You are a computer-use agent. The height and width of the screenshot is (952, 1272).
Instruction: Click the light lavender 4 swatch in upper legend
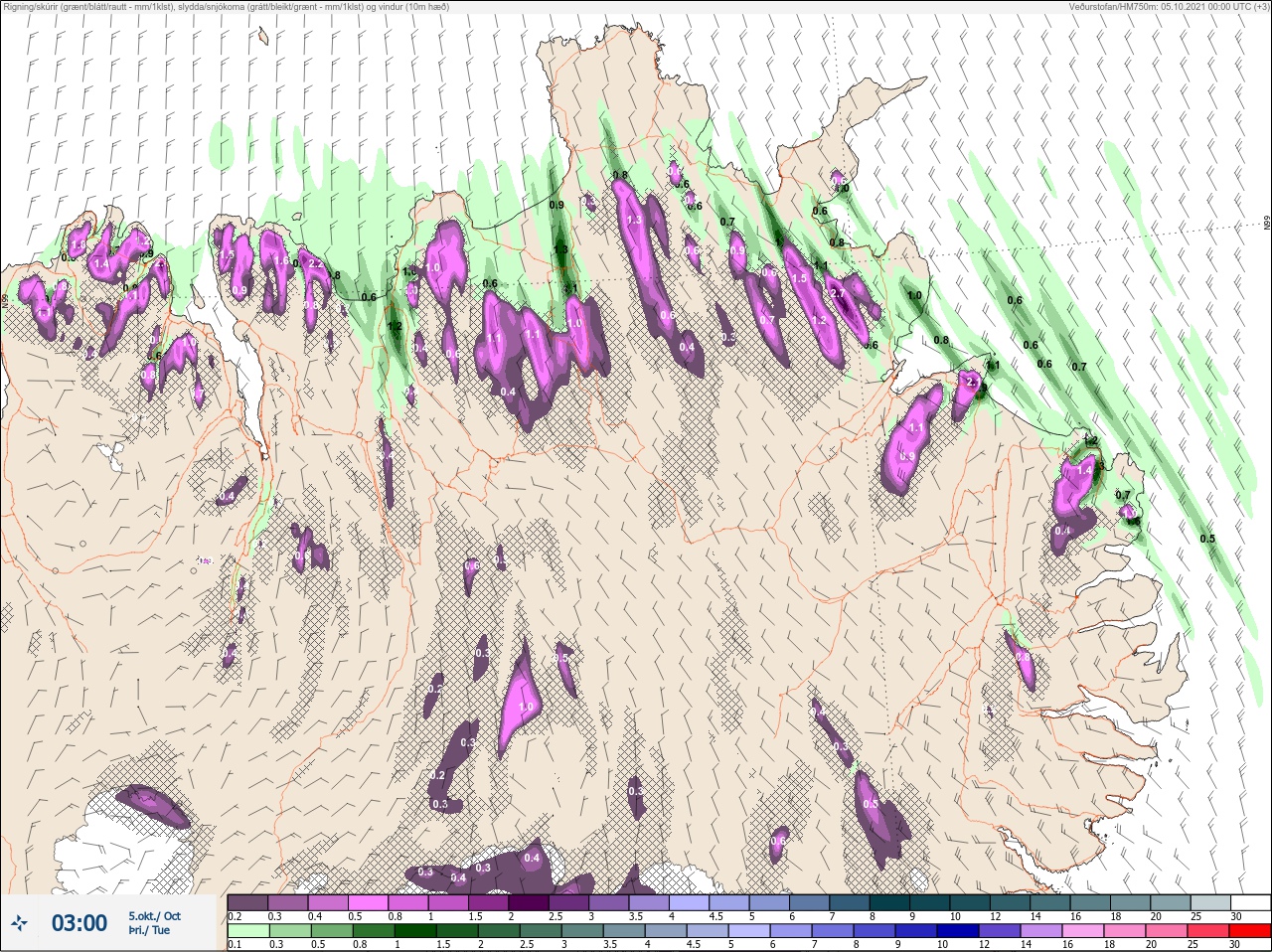(x=689, y=902)
